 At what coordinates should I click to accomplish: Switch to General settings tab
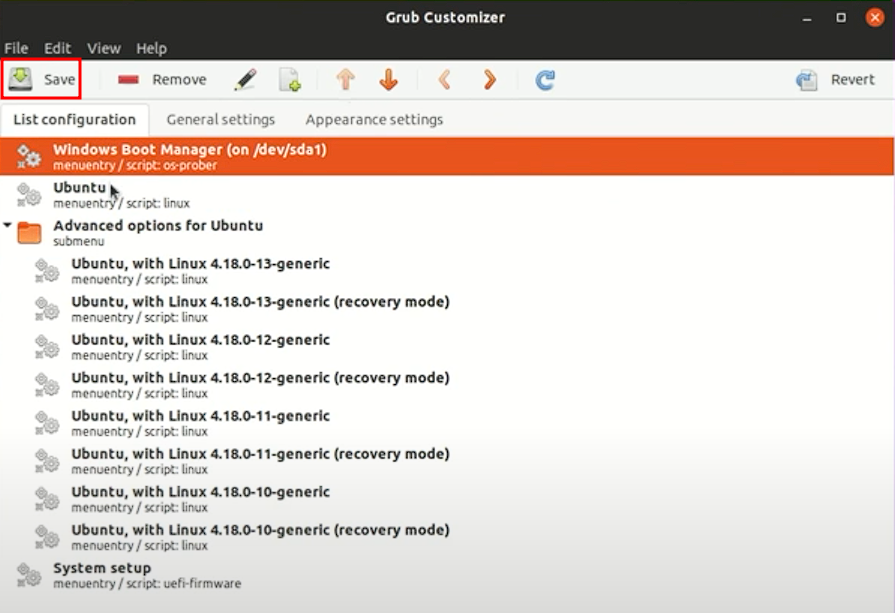pos(221,119)
